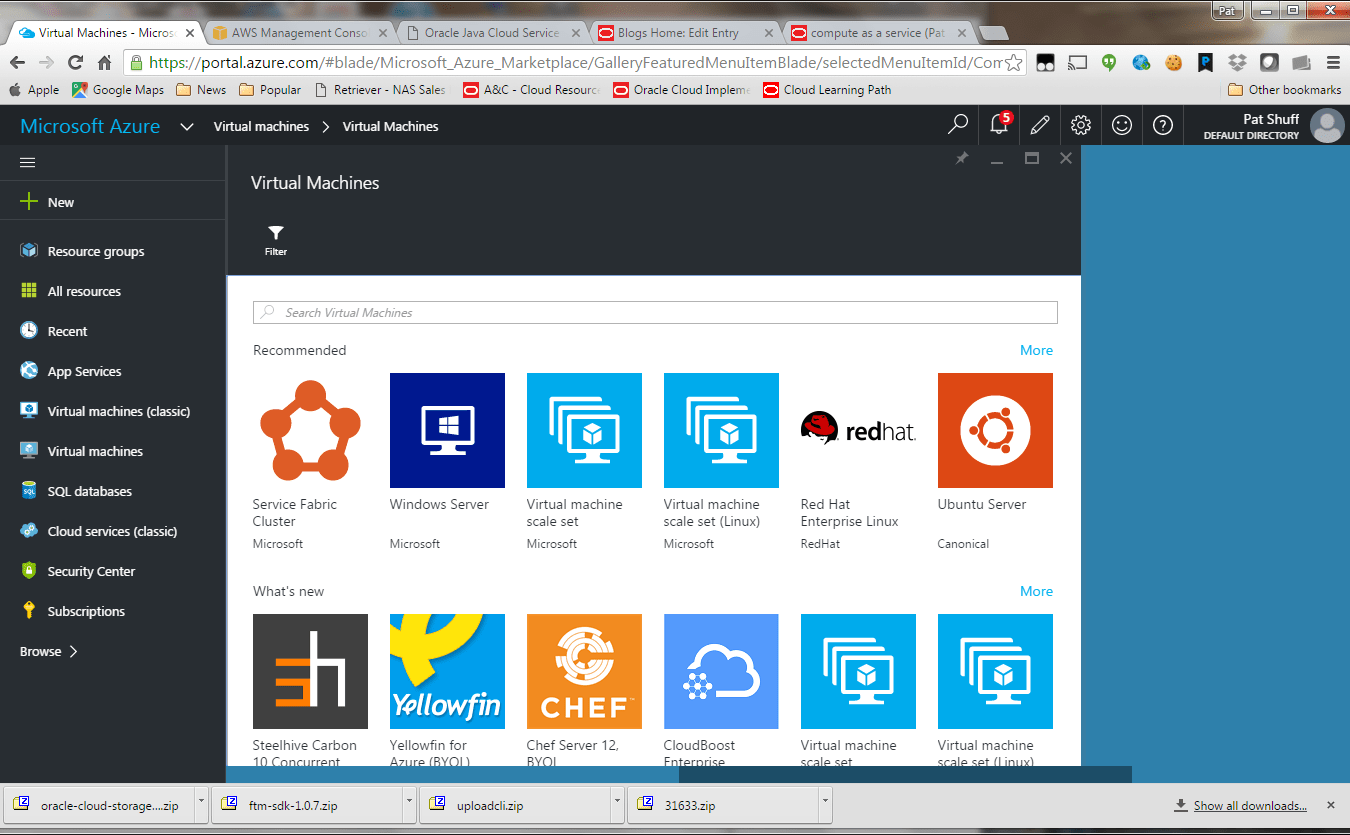Open the Cloud Learning Path bookmark
The image size is (1350, 835).
coord(827,89)
